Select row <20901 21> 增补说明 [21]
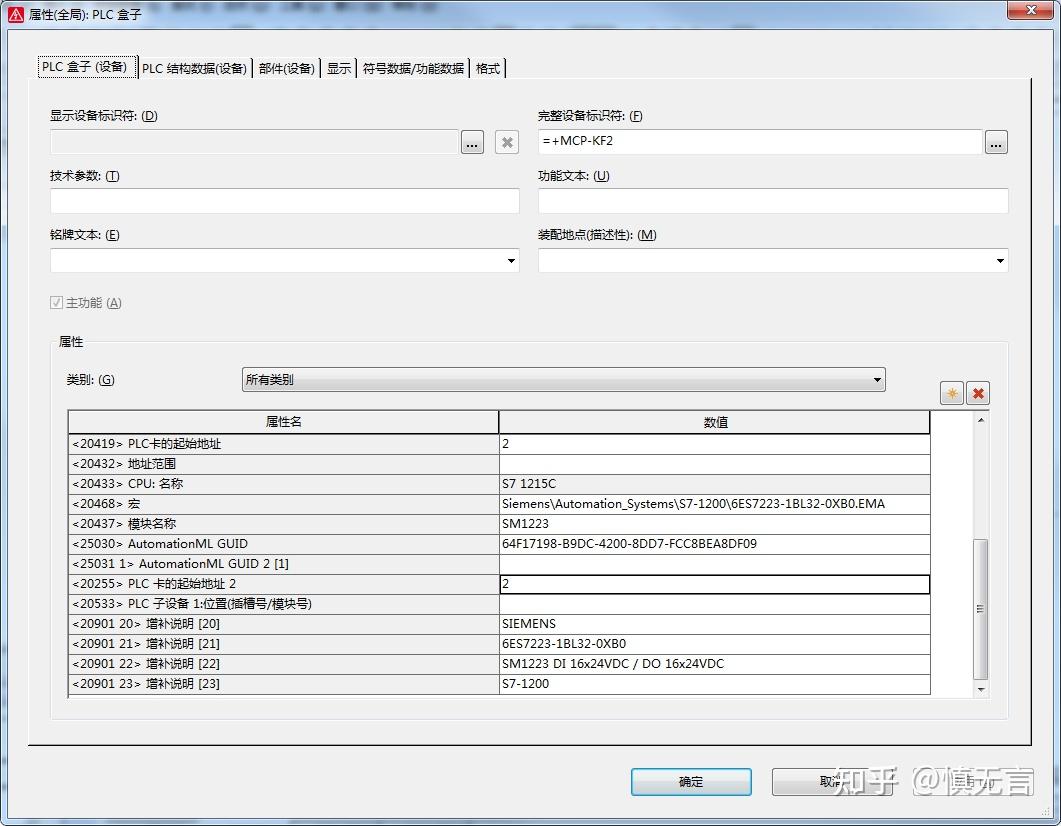 284,644
